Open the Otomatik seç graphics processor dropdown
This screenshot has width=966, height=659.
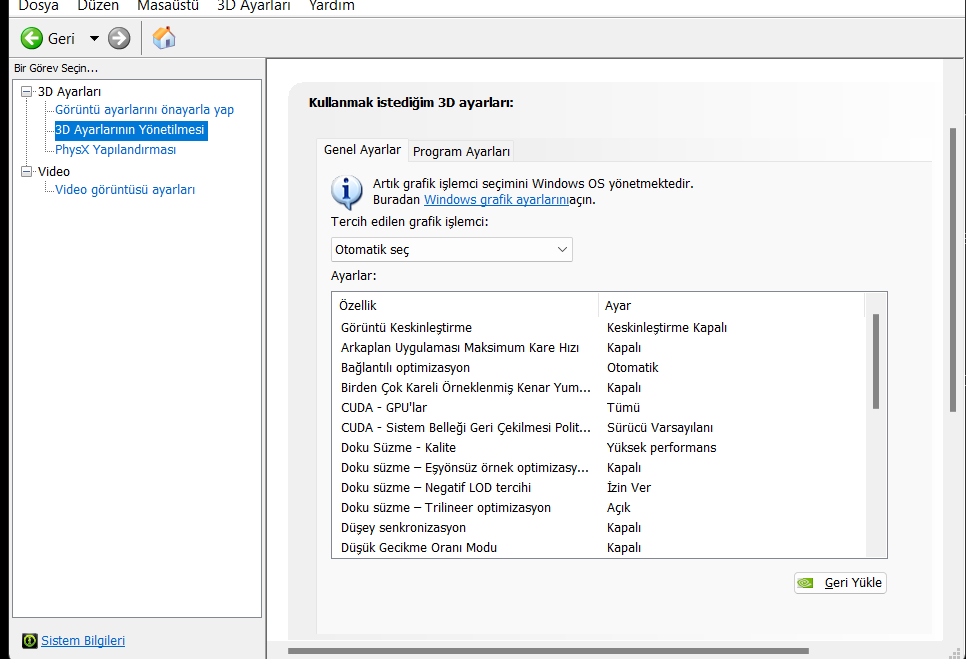[452, 249]
